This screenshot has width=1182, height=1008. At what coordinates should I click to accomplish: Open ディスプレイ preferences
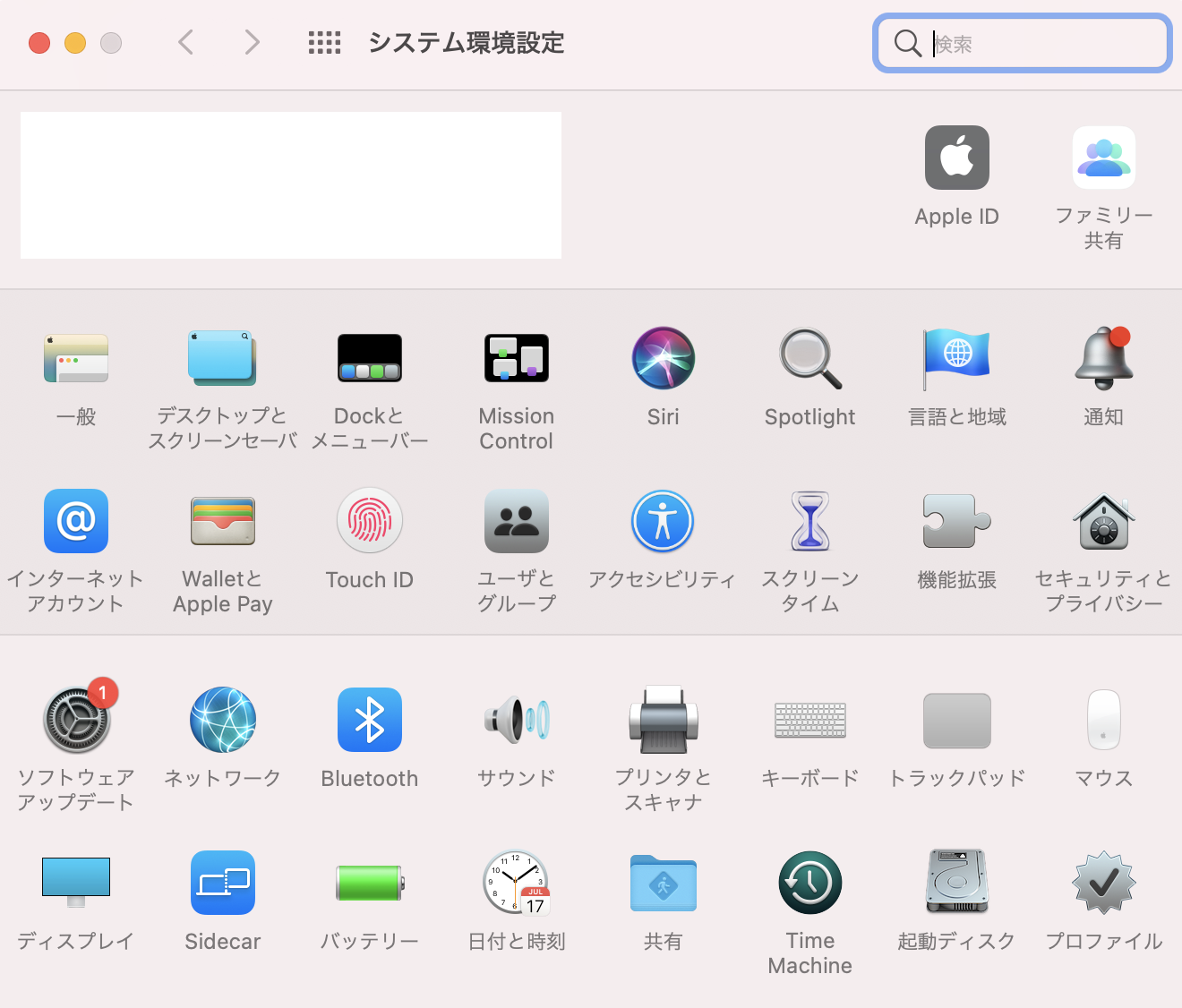coord(76,883)
